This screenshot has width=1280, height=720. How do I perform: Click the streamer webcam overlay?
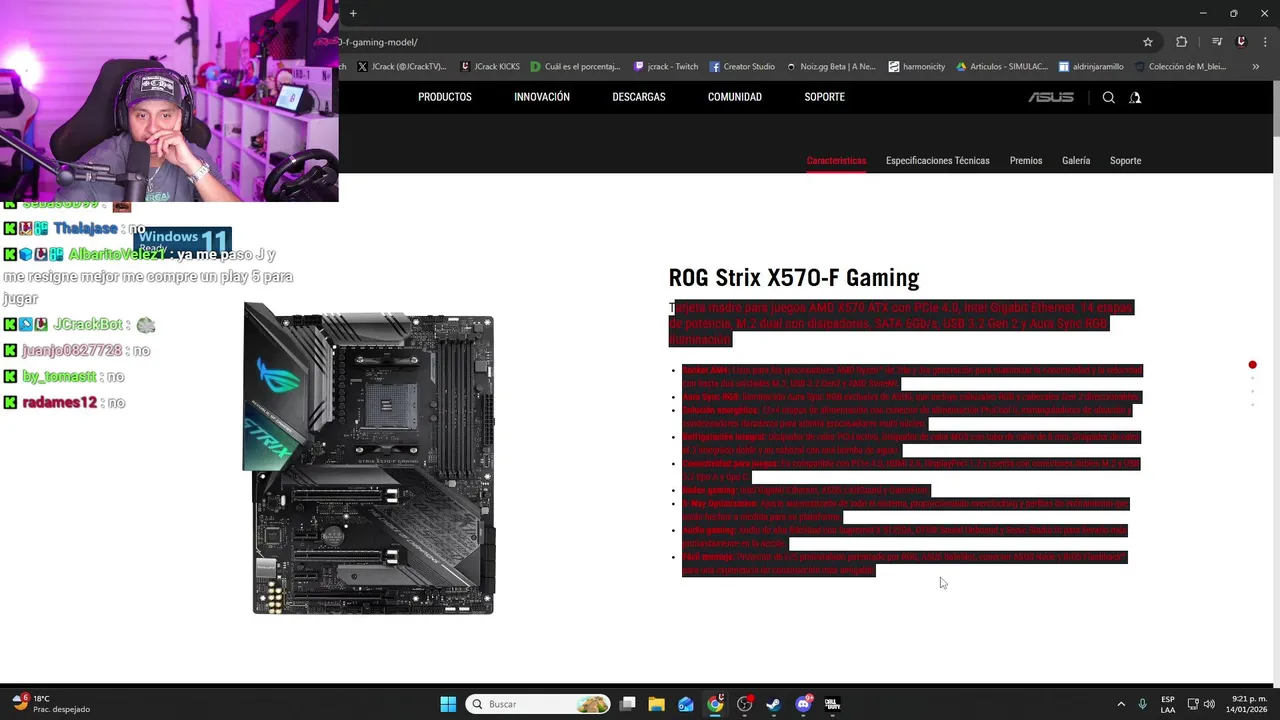[169, 101]
